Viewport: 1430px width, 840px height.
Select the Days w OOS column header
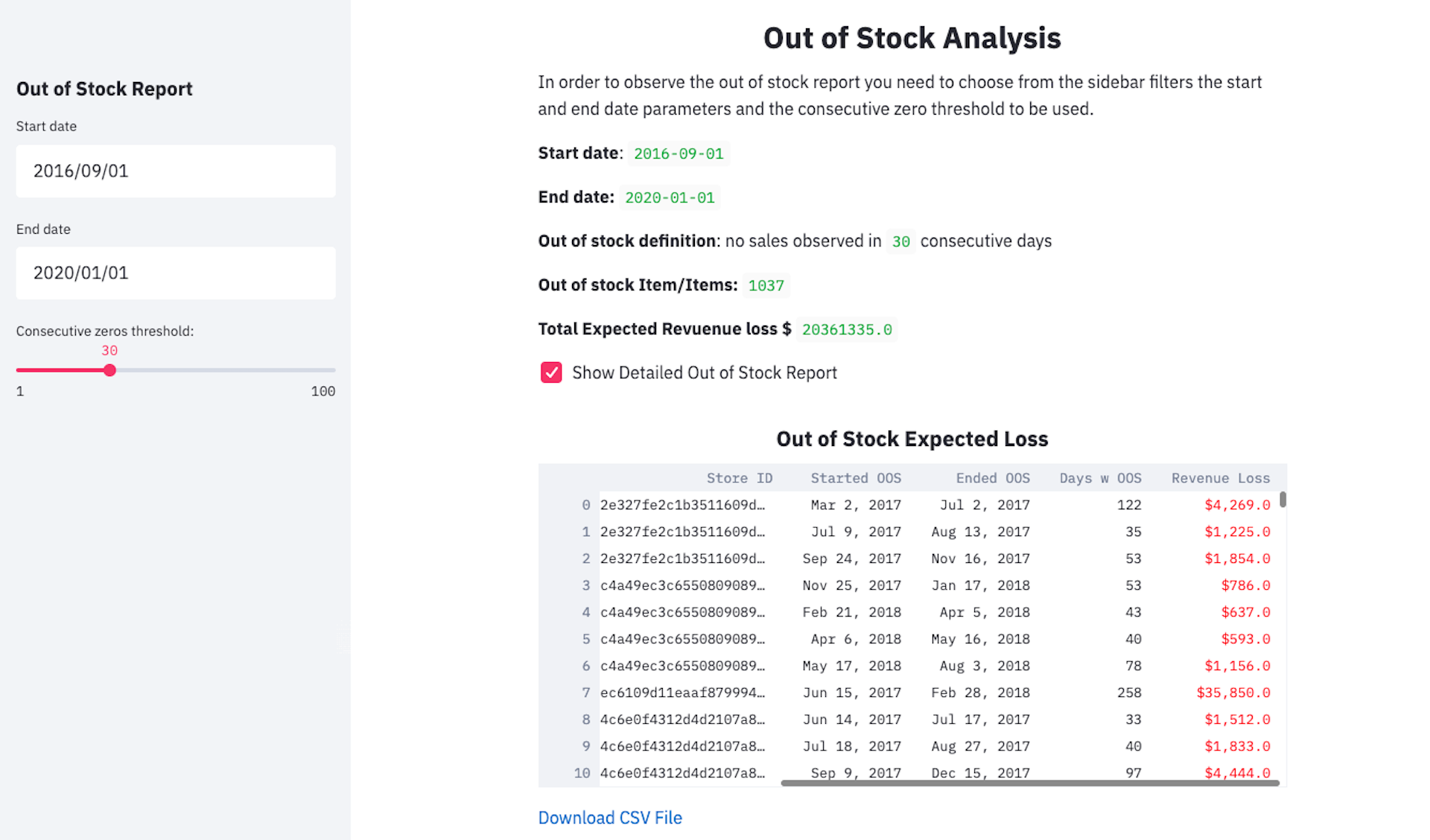coord(1100,477)
